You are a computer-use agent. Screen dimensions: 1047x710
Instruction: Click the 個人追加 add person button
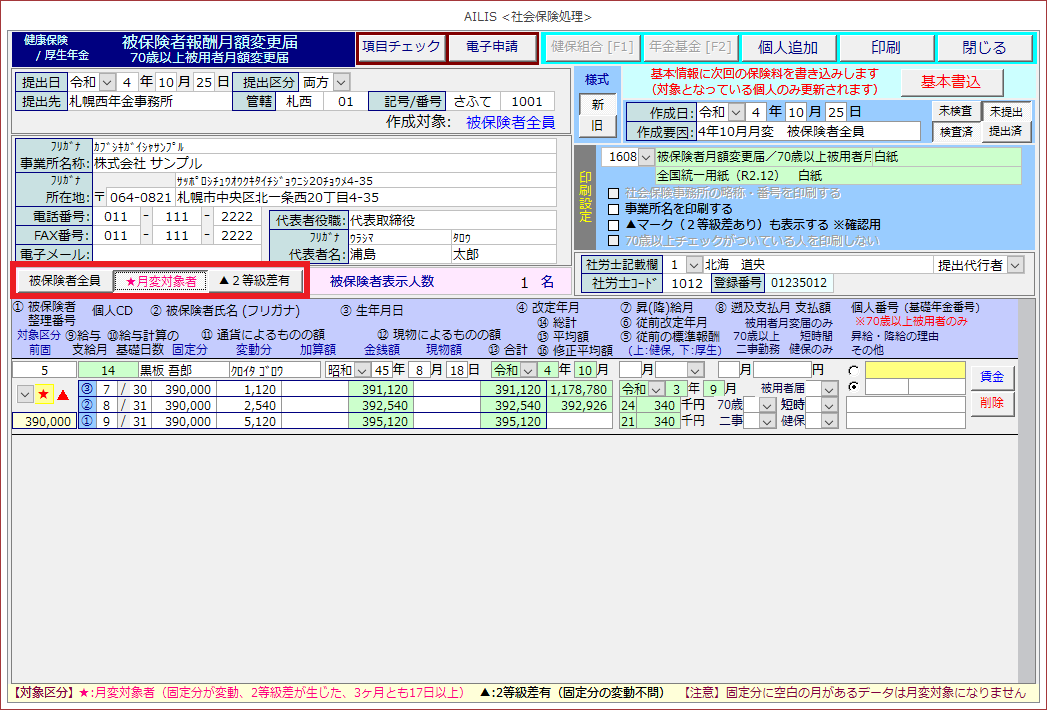[788, 48]
